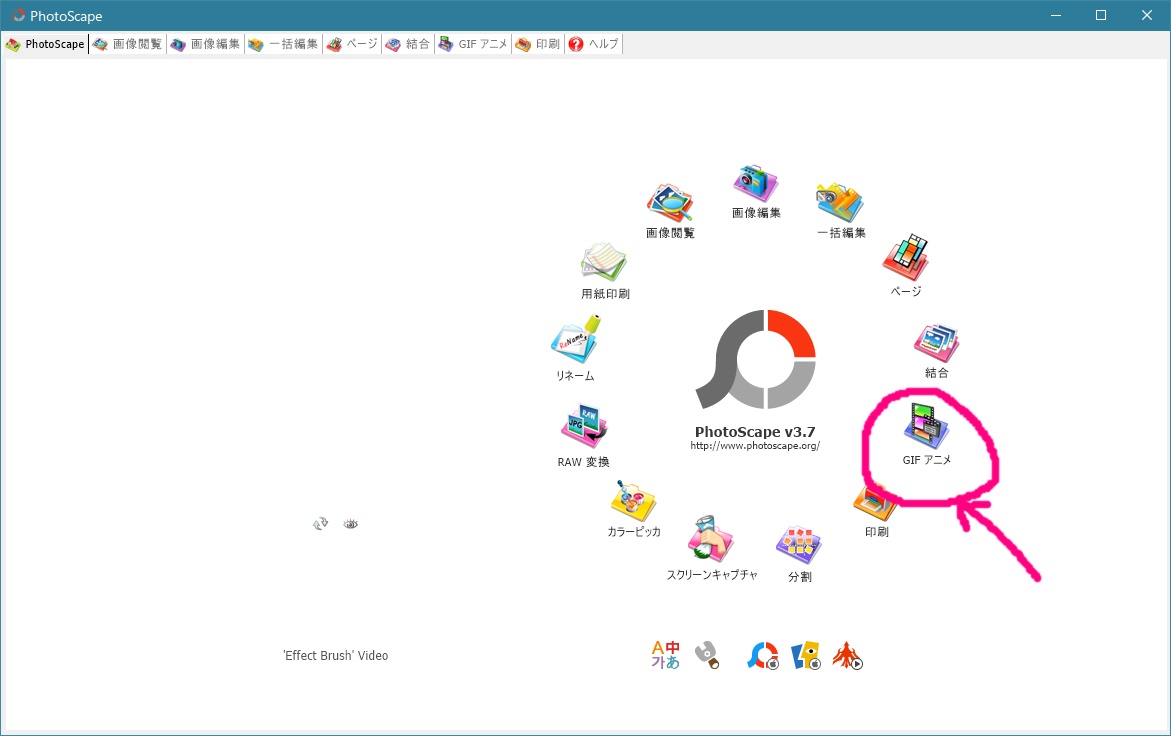The height and width of the screenshot is (736, 1171).
Task: Switch to the 一括編集 tab
Action: [x=284, y=44]
